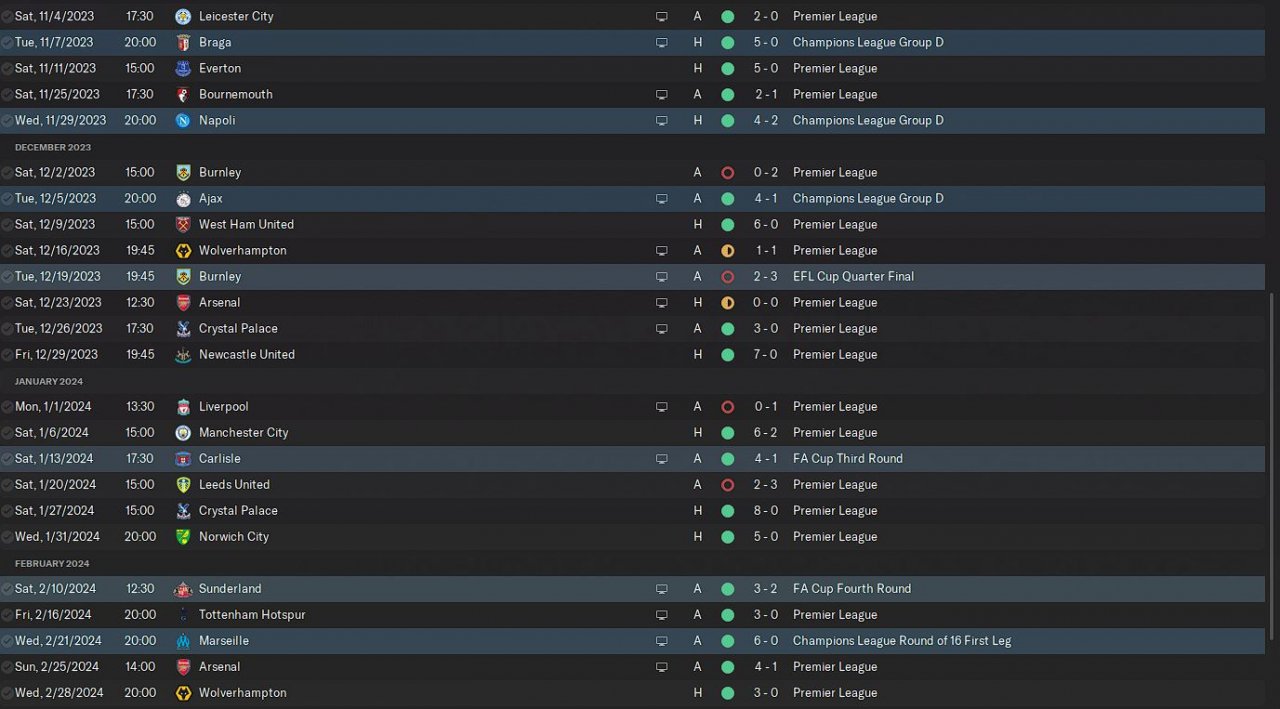Open the Everton team link
The width and height of the screenshot is (1280, 709).
point(220,68)
